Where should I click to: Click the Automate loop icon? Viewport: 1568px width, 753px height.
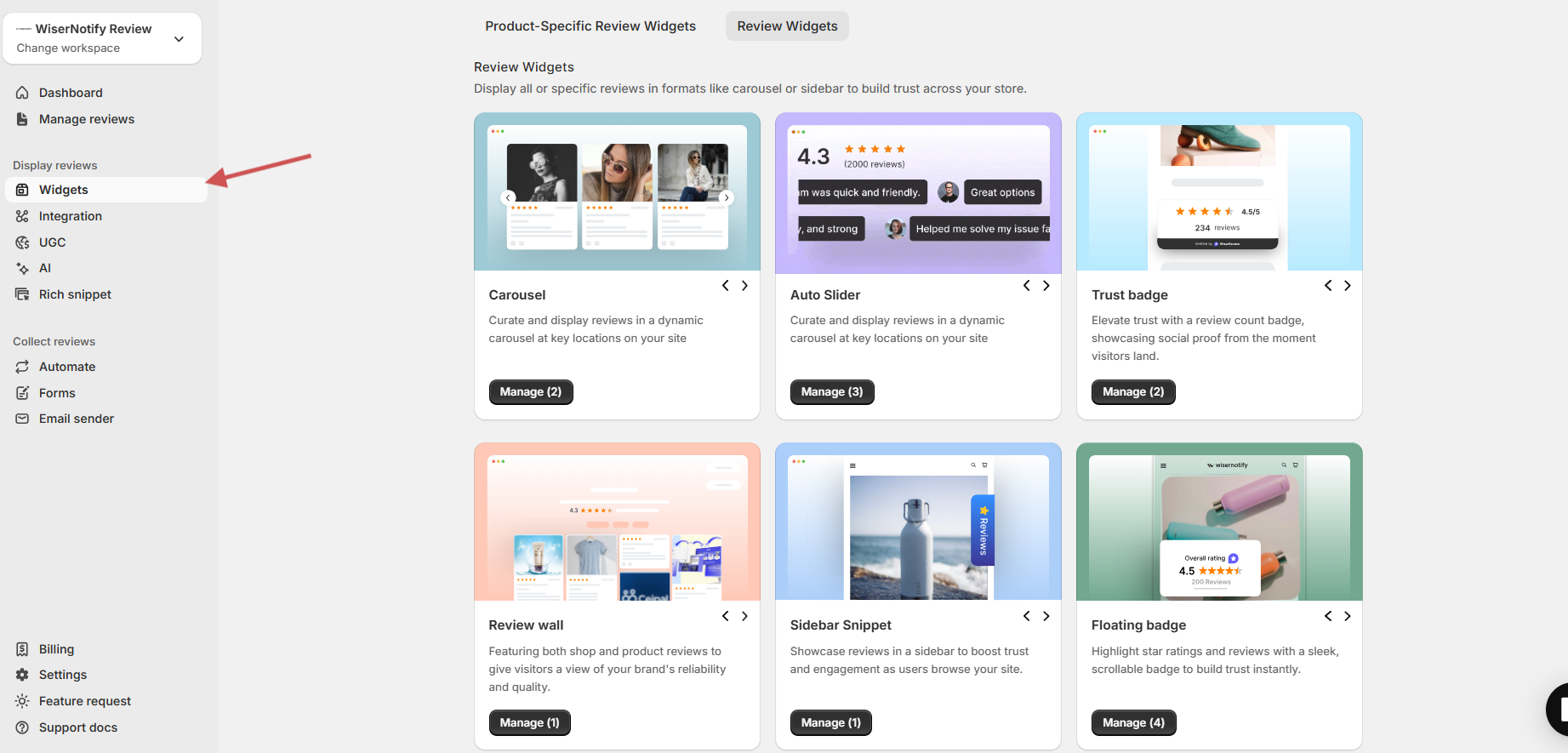[x=22, y=367]
